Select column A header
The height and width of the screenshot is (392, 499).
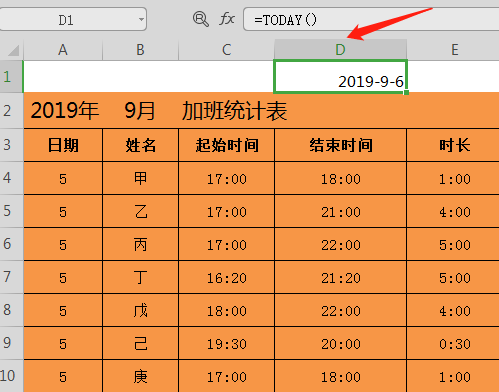tap(63, 50)
